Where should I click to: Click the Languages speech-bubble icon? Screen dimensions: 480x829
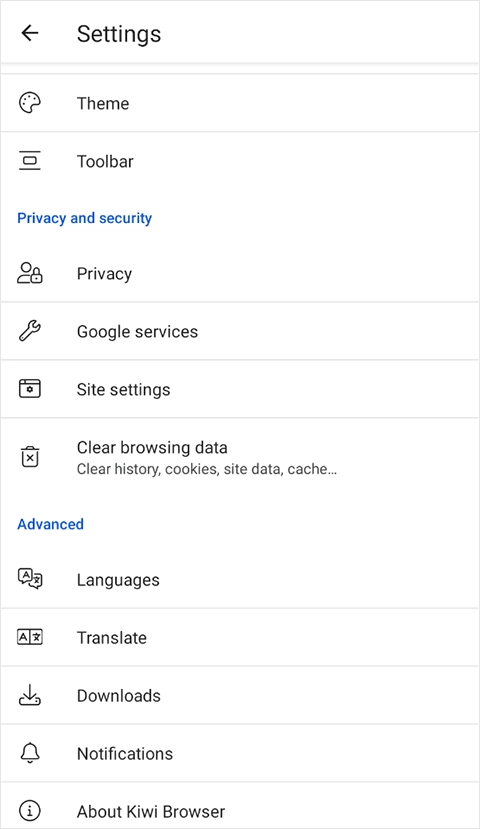pos(30,579)
